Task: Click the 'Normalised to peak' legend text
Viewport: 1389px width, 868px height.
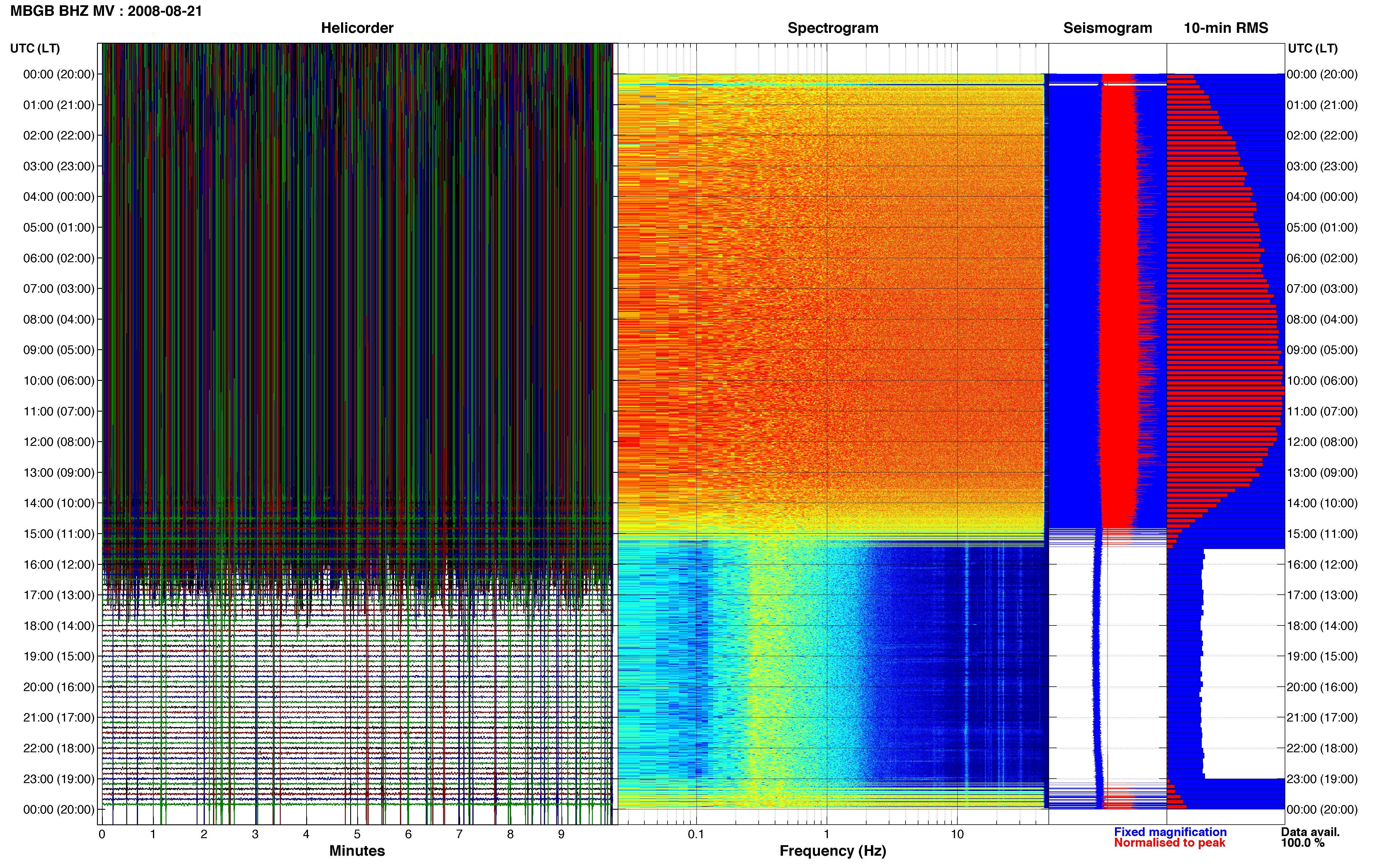Action: coord(1170,843)
